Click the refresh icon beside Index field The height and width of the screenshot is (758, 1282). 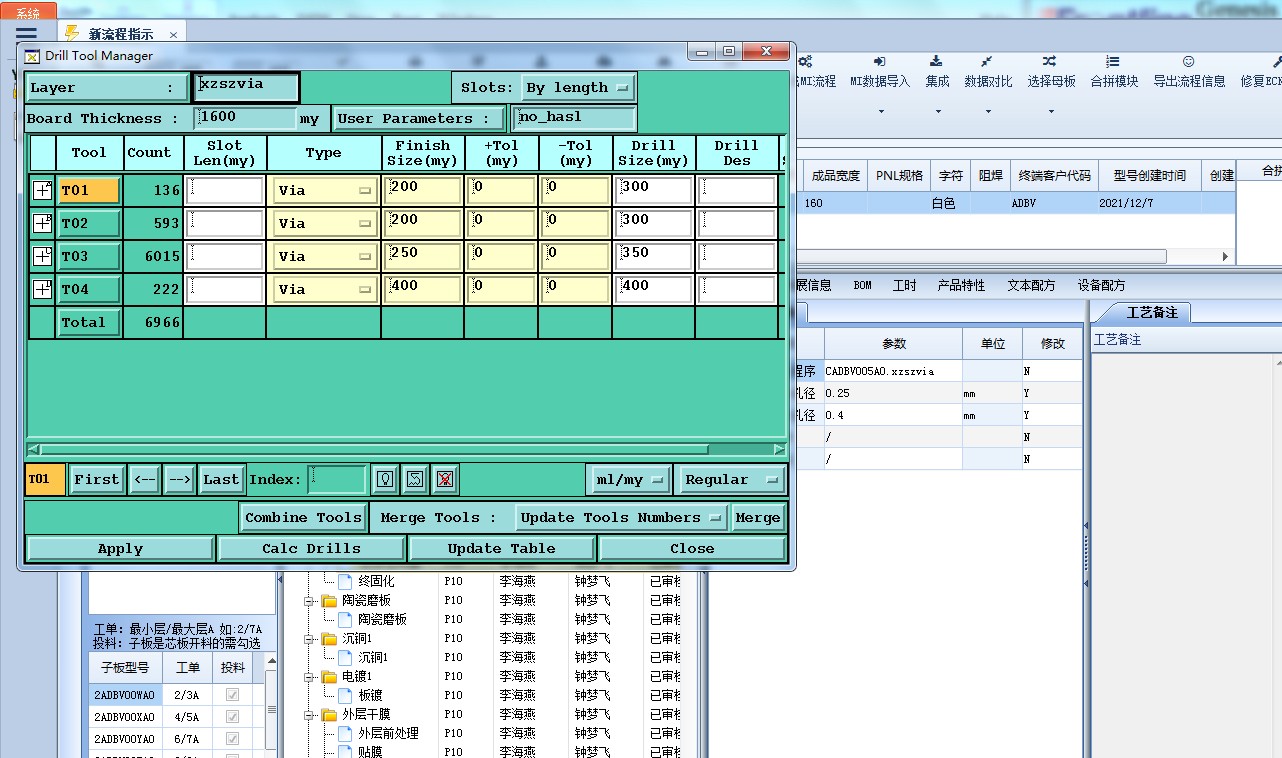[x=415, y=479]
